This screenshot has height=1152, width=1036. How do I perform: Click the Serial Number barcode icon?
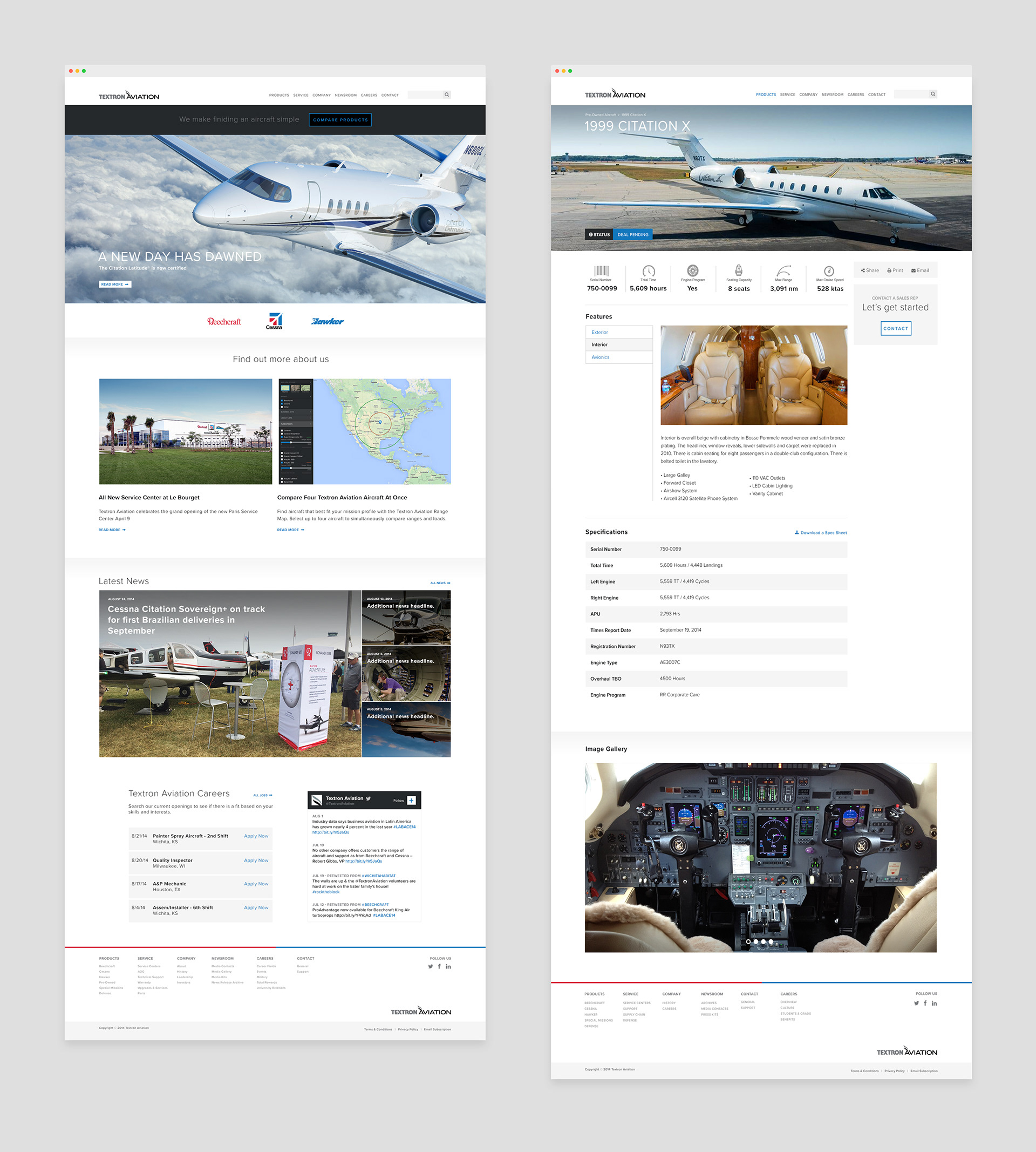pyautogui.click(x=602, y=271)
